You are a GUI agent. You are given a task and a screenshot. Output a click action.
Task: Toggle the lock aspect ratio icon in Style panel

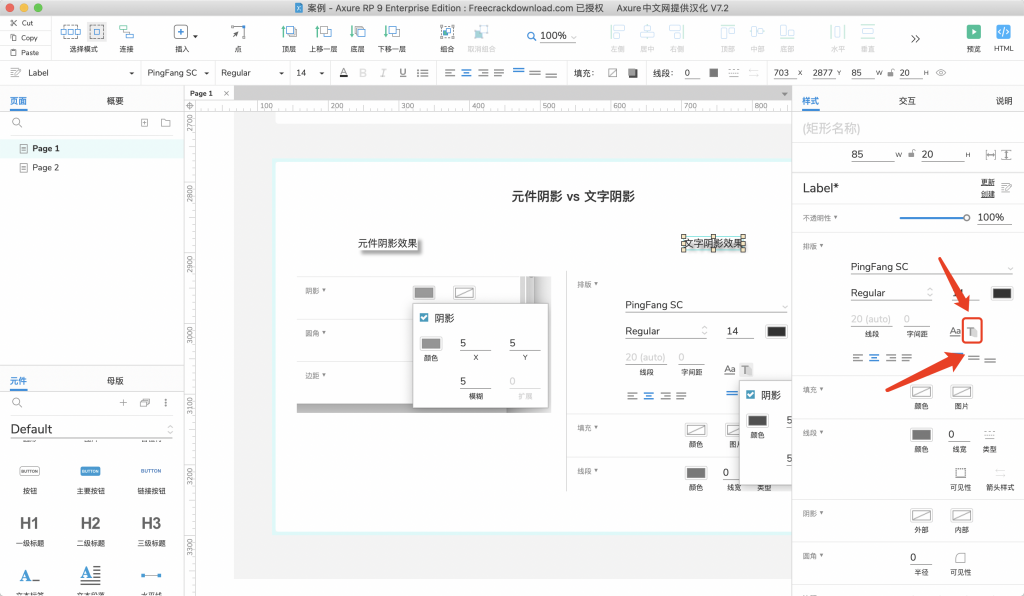(911, 155)
